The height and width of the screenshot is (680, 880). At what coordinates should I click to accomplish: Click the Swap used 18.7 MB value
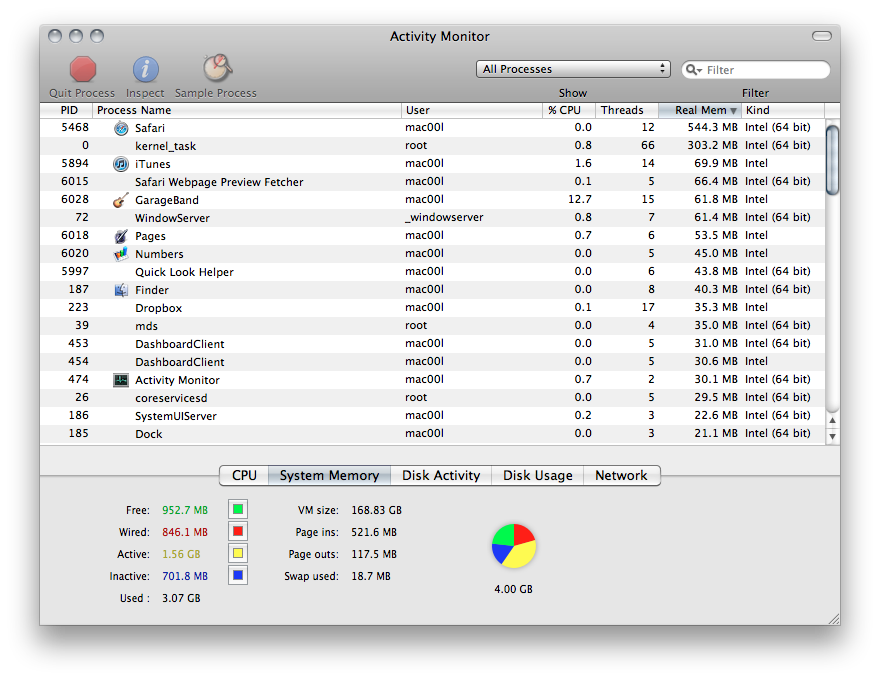point(371,576)
